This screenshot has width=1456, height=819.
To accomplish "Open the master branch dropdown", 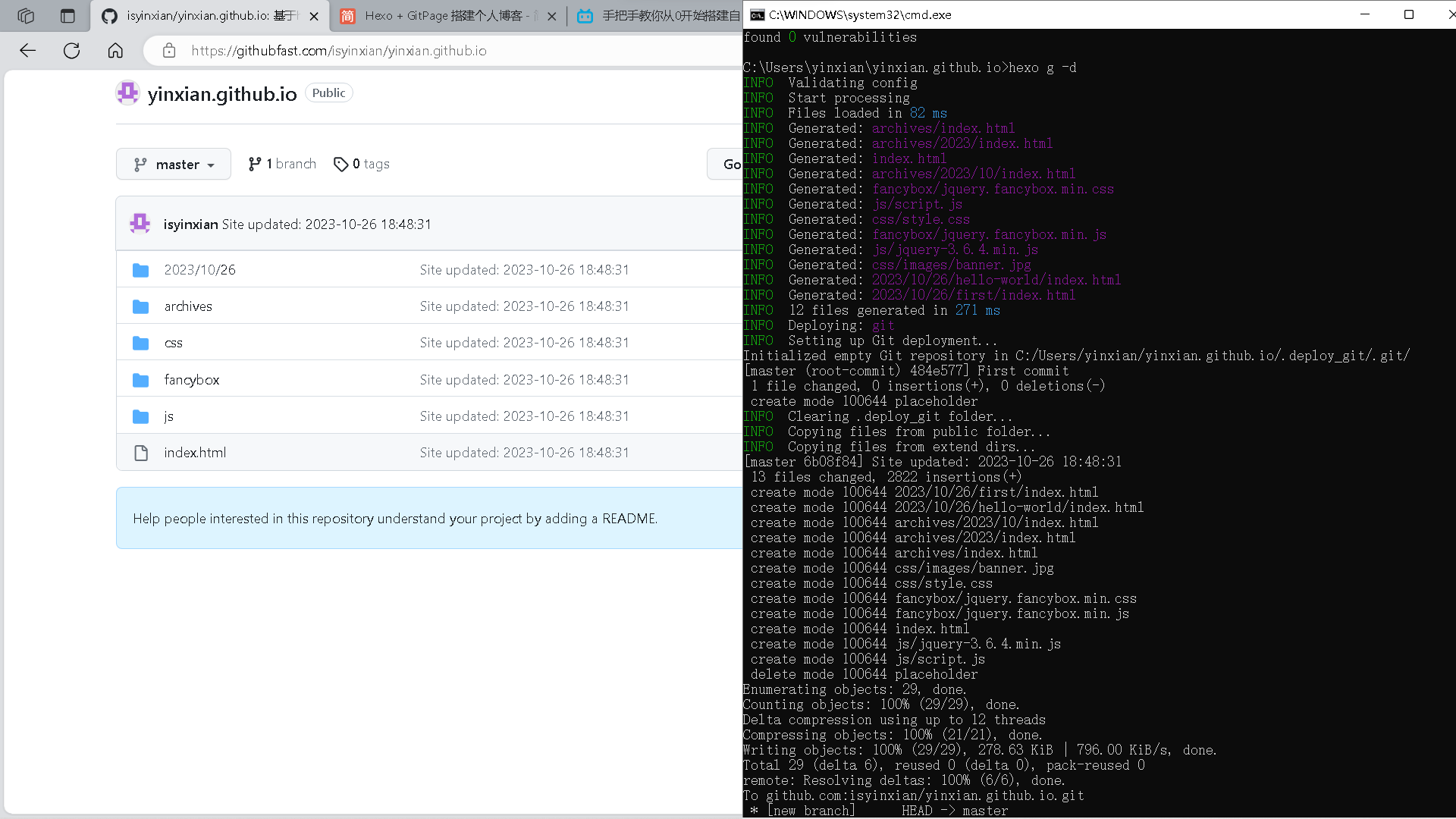I will (173, 164).
